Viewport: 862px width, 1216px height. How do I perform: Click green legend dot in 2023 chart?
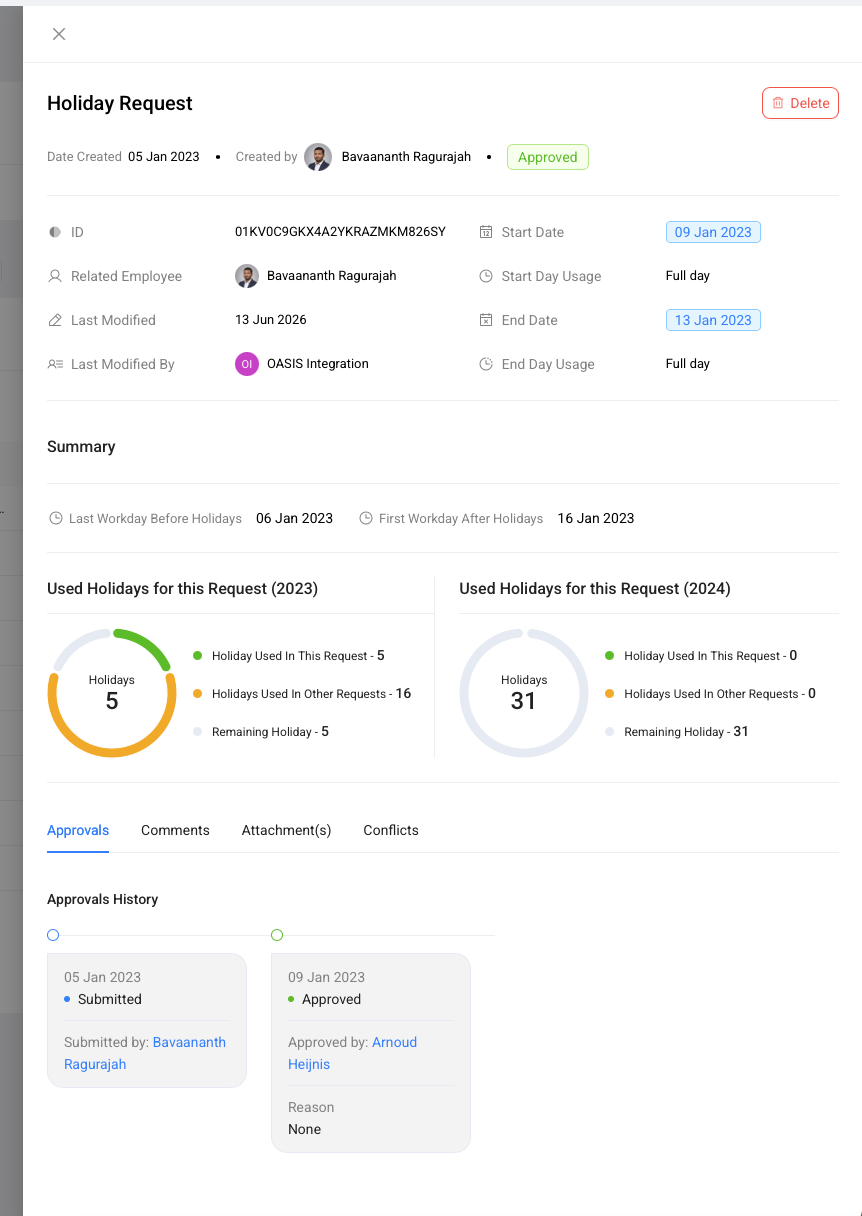198,656
